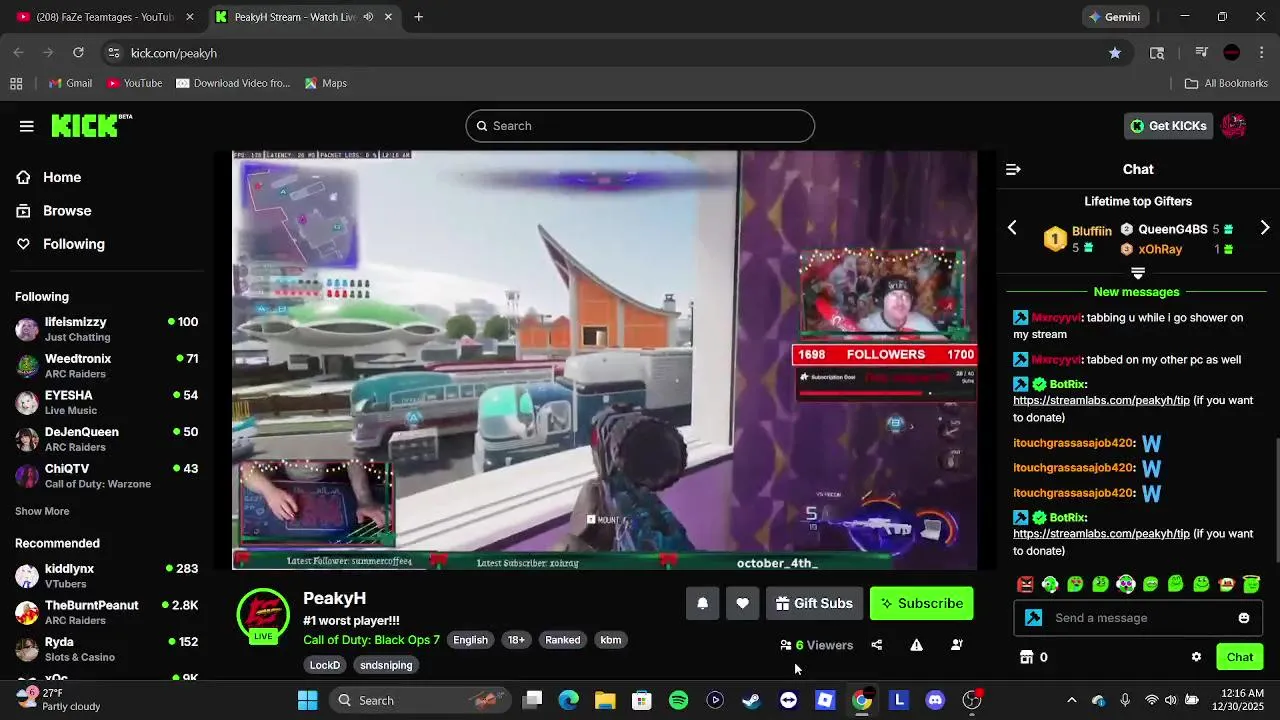Click the angry red face emote
The width and height of the screenshot is (1280, 720).
coord(1025,584)
